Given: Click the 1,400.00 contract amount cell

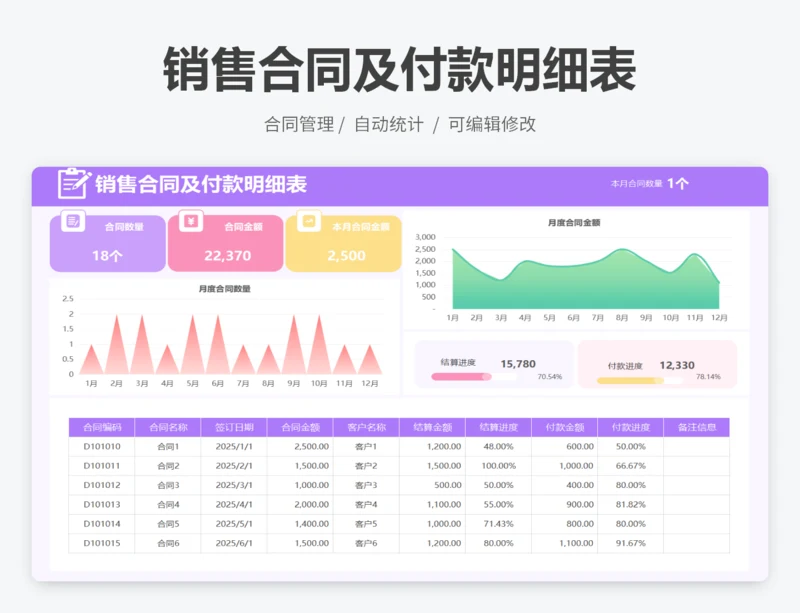Looking at the screenshot, I should [x=300, y=524].
